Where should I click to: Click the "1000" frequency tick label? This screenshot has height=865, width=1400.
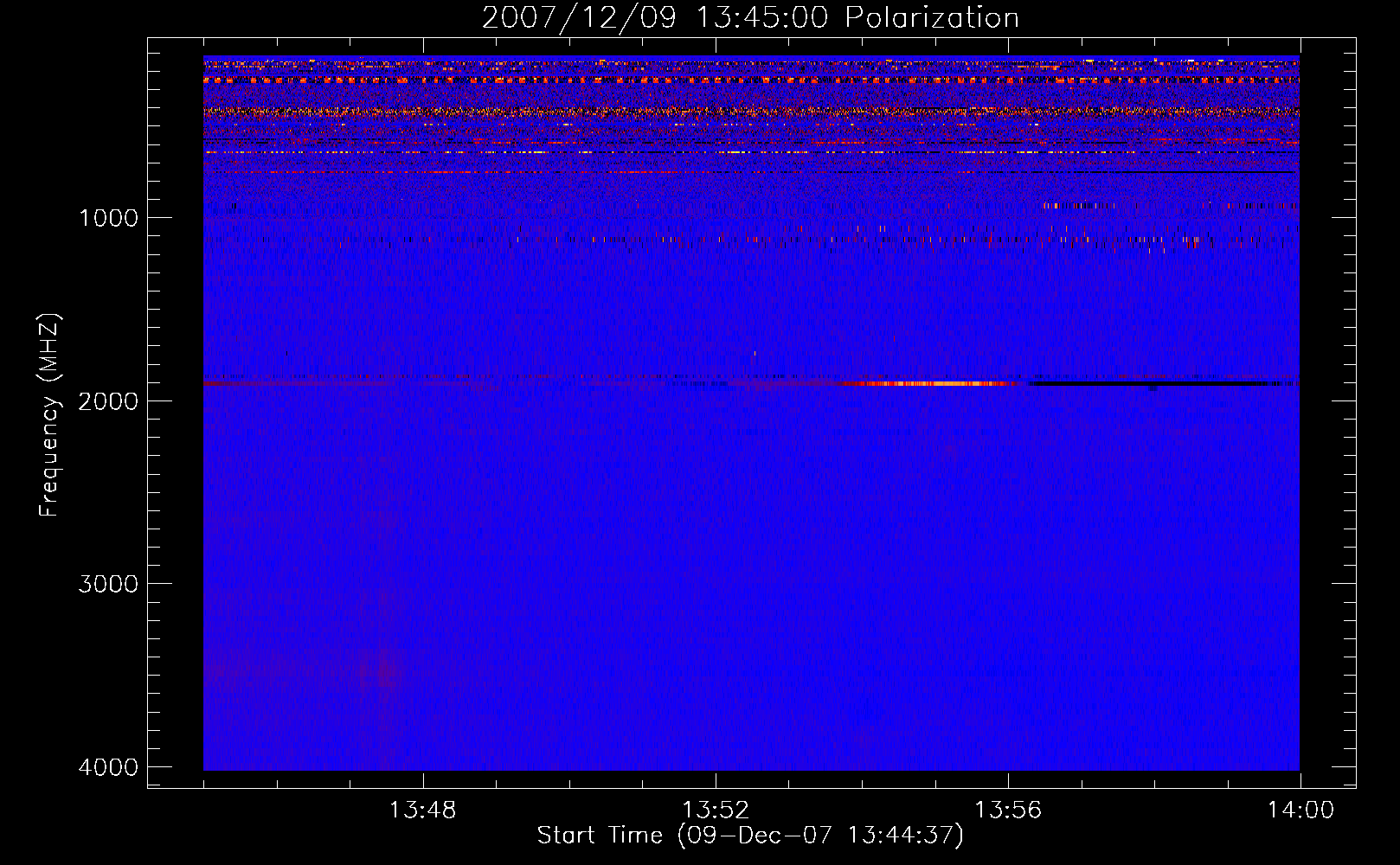click(x=108, y=217)
